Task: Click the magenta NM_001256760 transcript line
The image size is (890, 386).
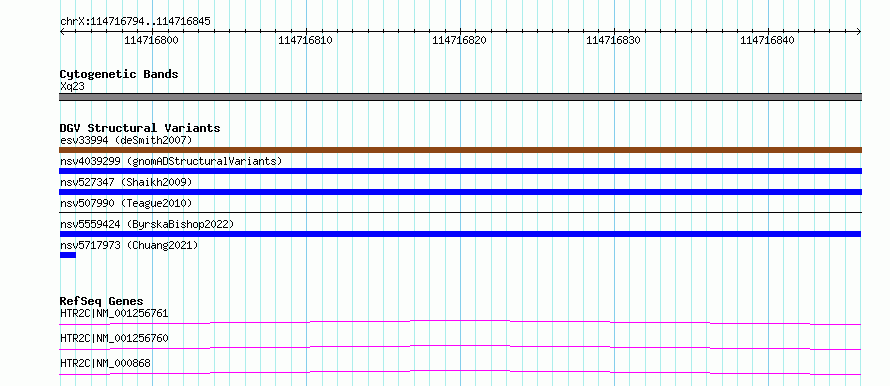Action: tap(460, 347)
